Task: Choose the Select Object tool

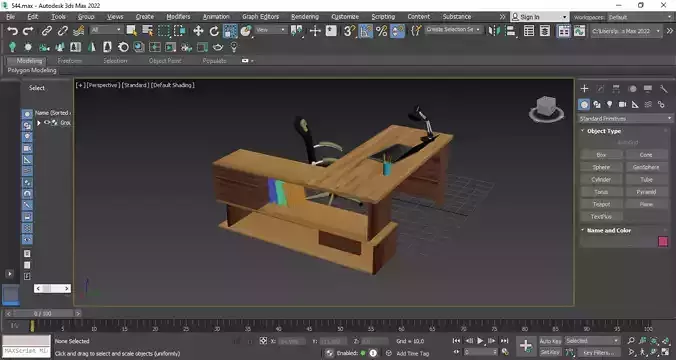Action: [x=131, y=31]
